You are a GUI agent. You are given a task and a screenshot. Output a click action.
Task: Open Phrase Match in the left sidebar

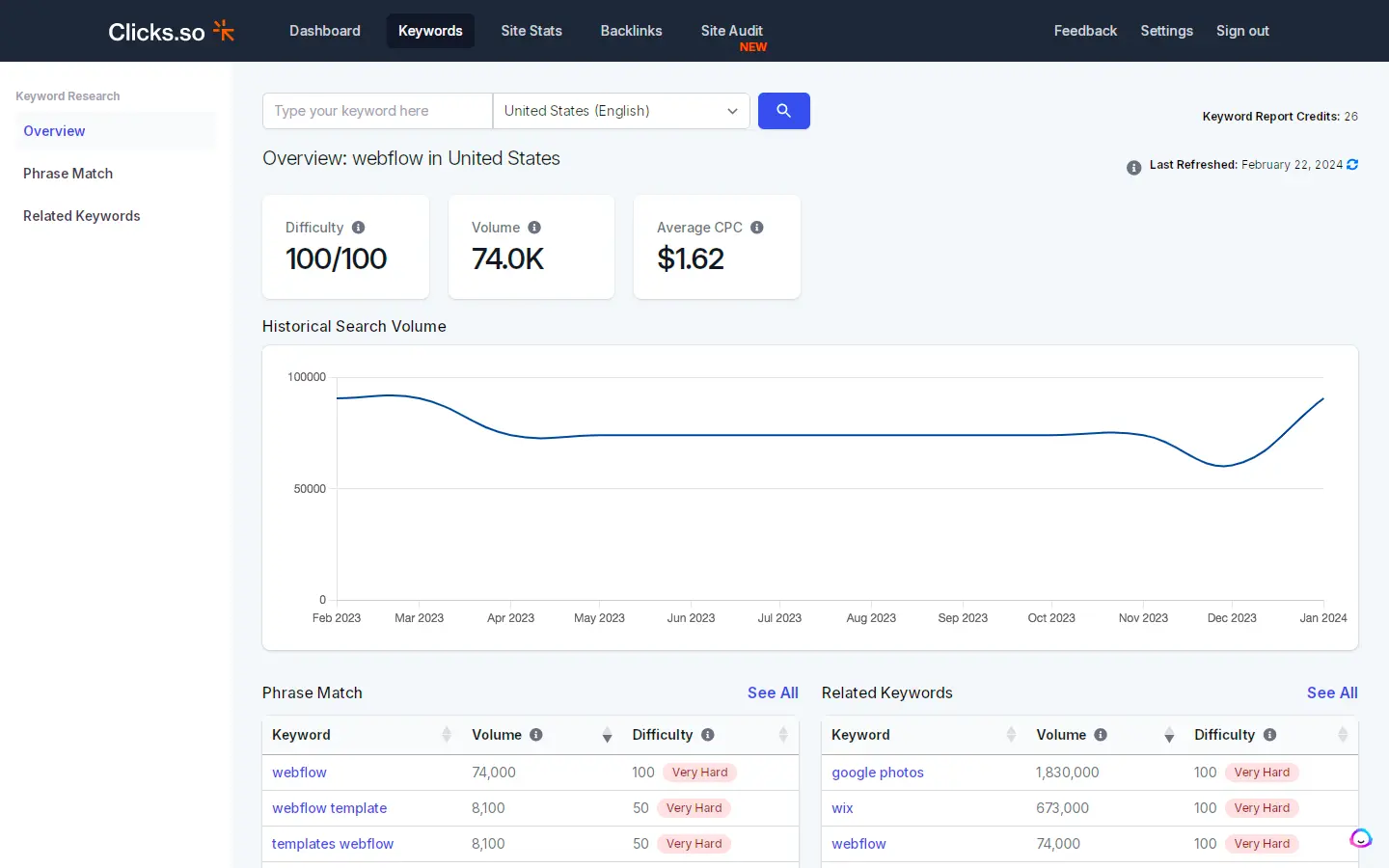point(116,174)
